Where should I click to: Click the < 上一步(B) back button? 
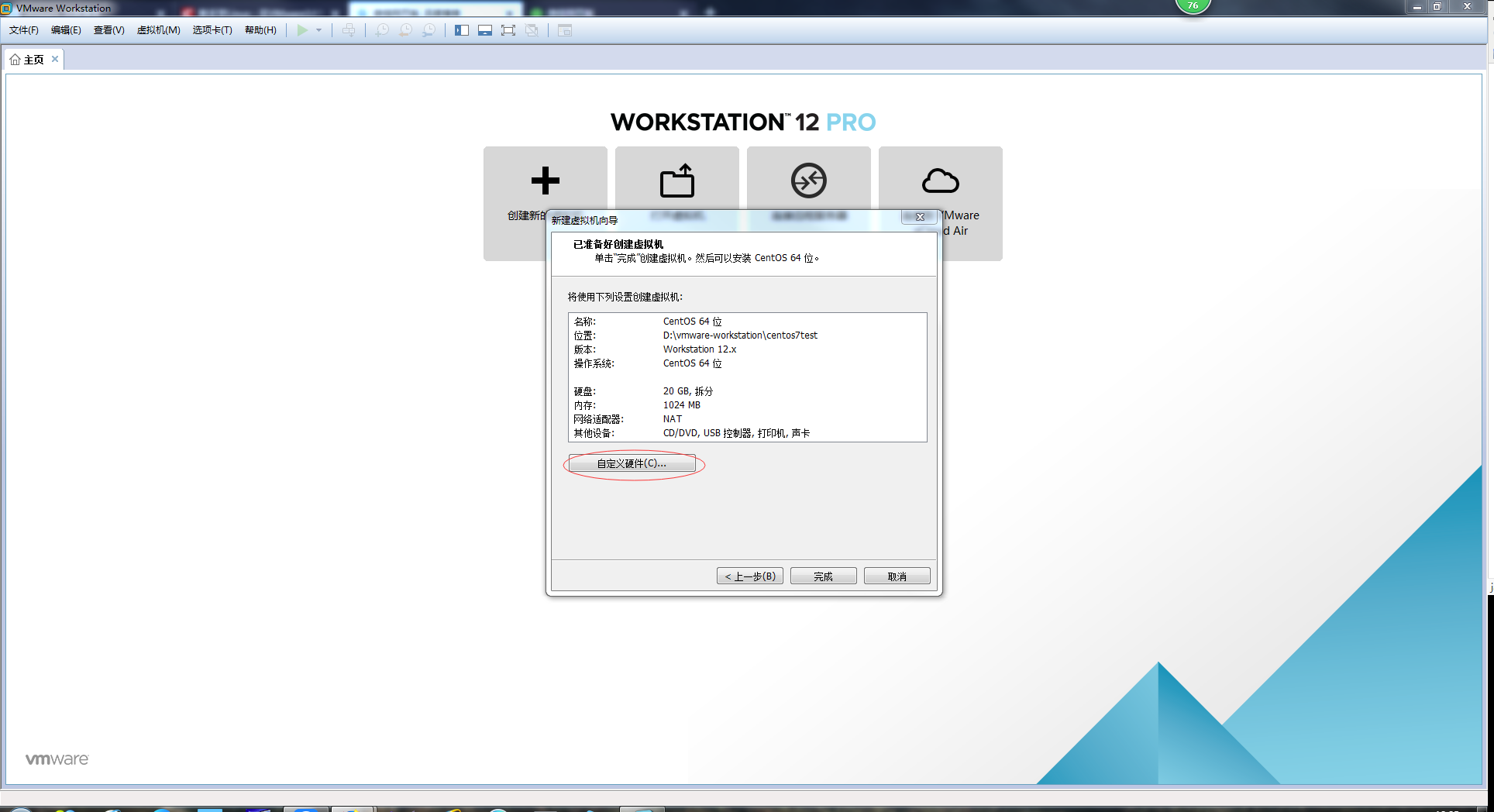pos(750,576)
